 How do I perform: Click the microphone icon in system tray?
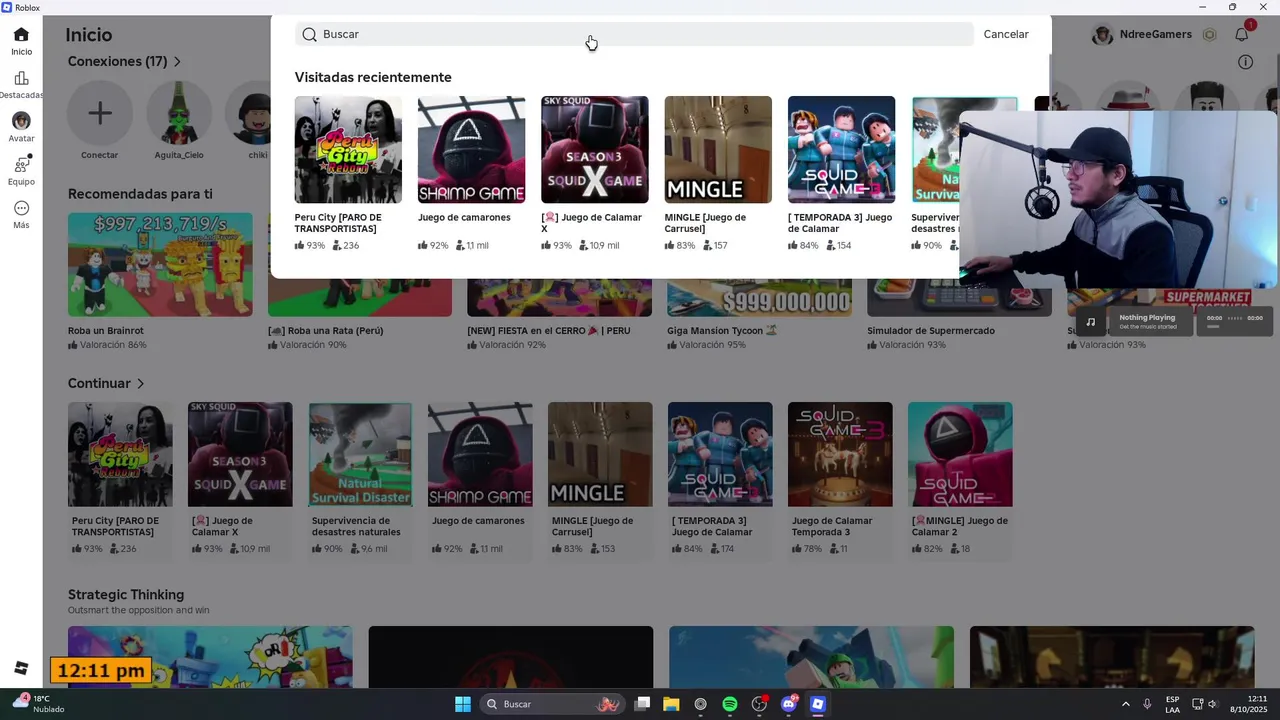coord(1147,704)
